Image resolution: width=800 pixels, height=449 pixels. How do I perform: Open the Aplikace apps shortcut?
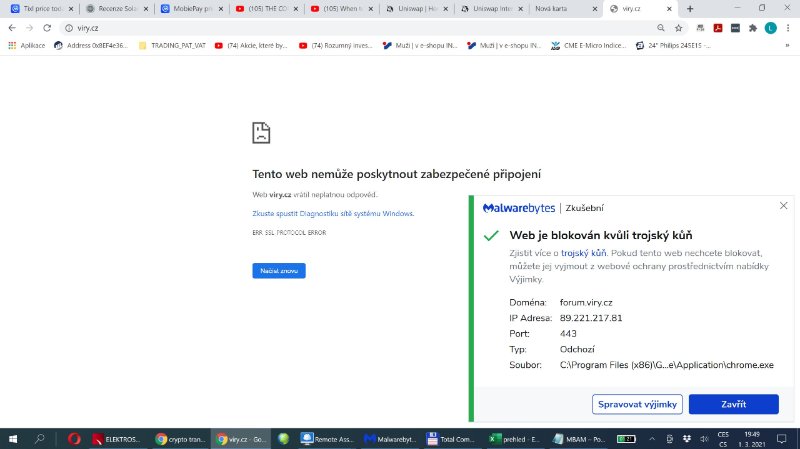[27, 45]
